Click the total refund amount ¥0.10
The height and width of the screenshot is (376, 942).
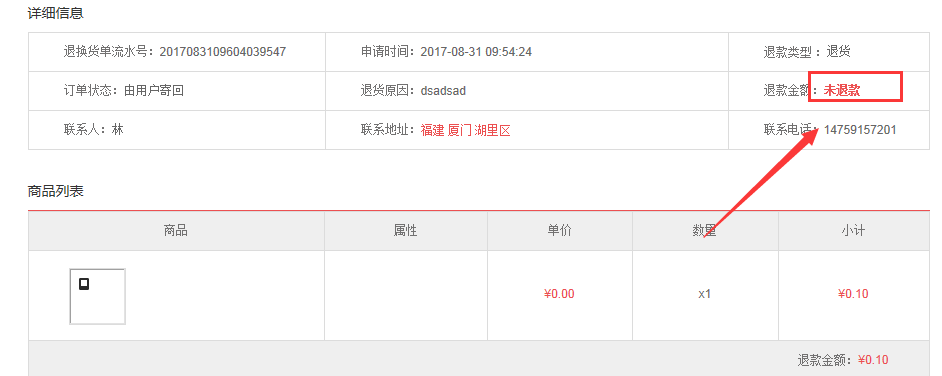873,360
